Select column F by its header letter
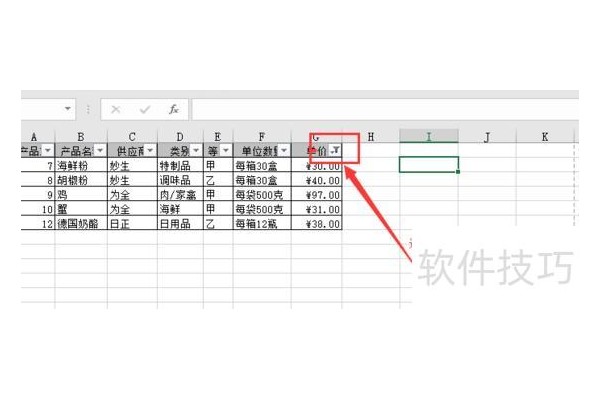 [x=262, y=137]
